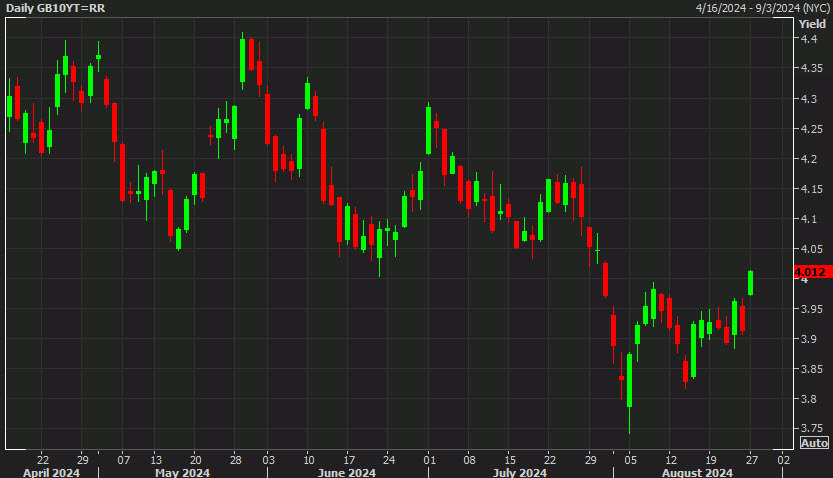This screenshot has width=833, height=478.
Task: Select the Yield axis label
Action: click(x=812, y=23)
